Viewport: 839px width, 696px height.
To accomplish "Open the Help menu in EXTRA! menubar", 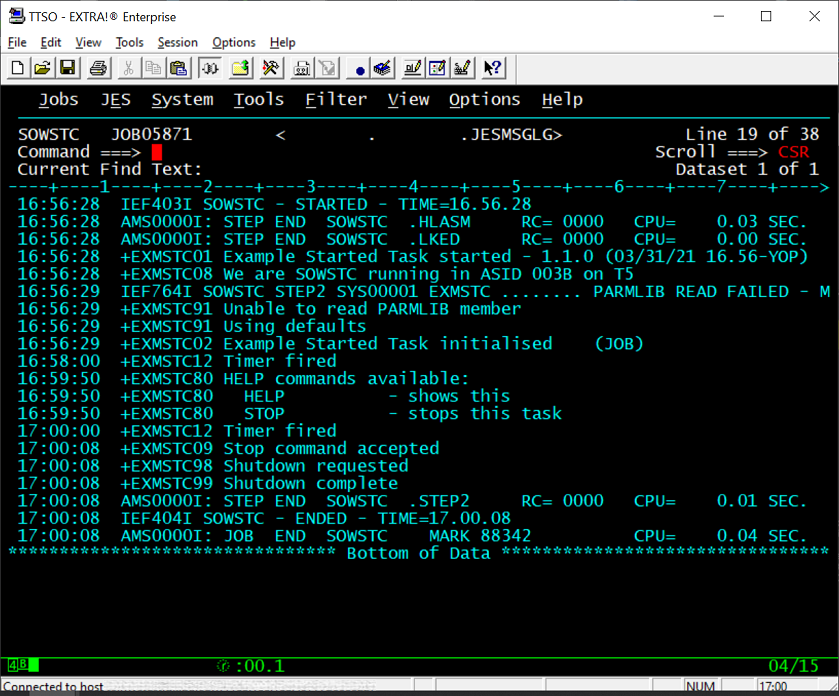I will click(283, 42).
